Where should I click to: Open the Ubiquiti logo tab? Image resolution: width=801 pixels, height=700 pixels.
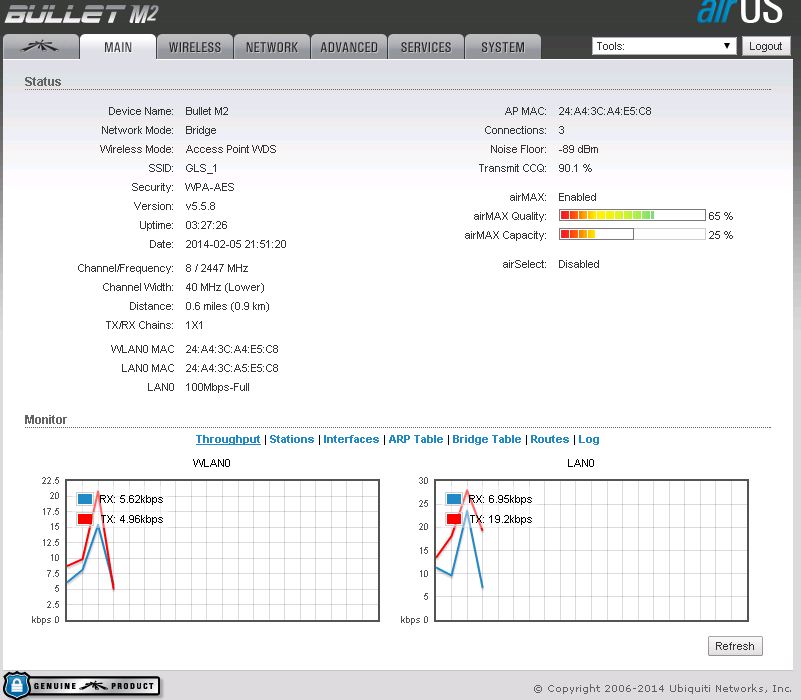pyautogui.click(x=41, y=47)
